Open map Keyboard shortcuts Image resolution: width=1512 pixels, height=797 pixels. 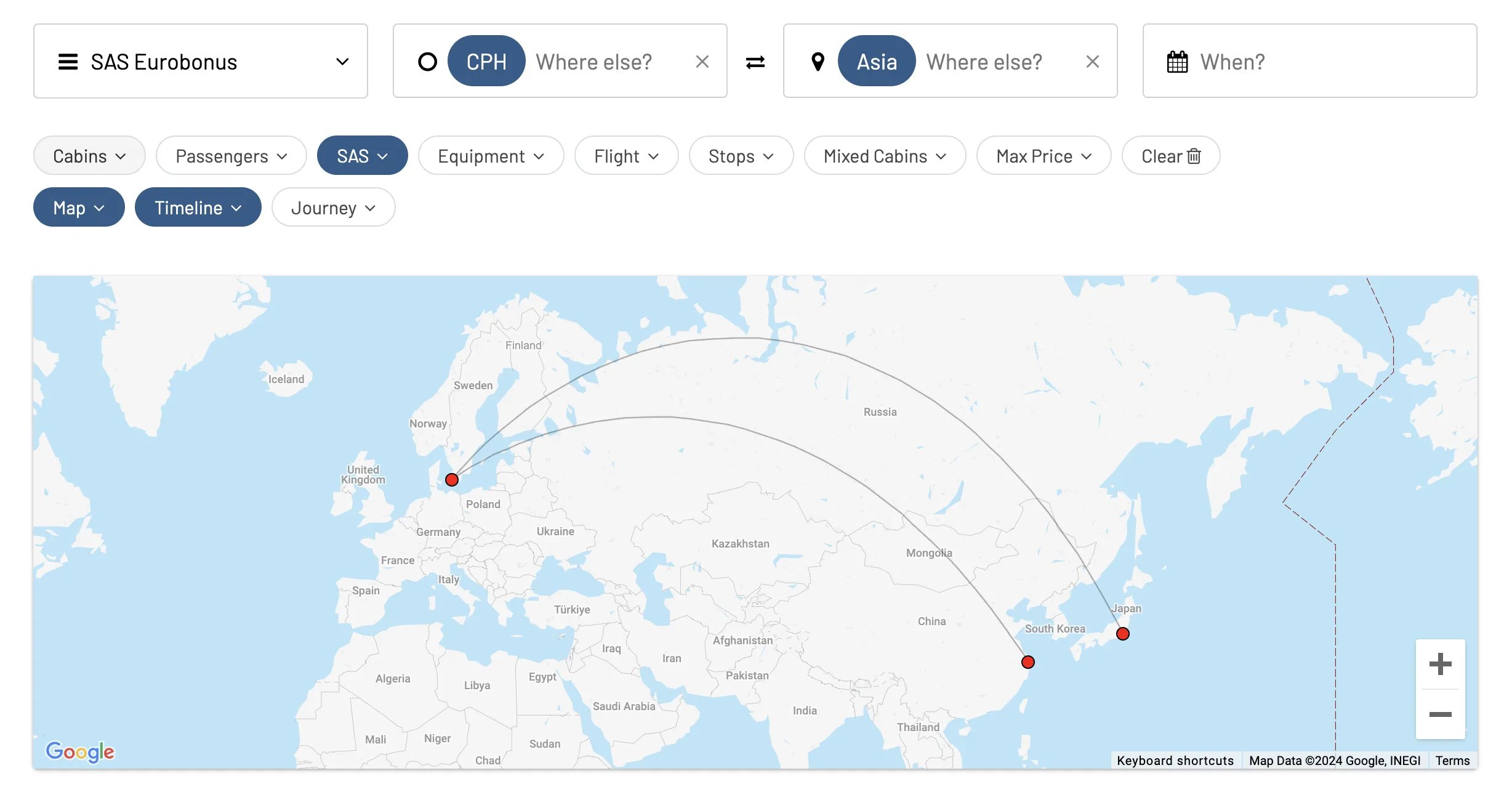(x=1175, y=760)
